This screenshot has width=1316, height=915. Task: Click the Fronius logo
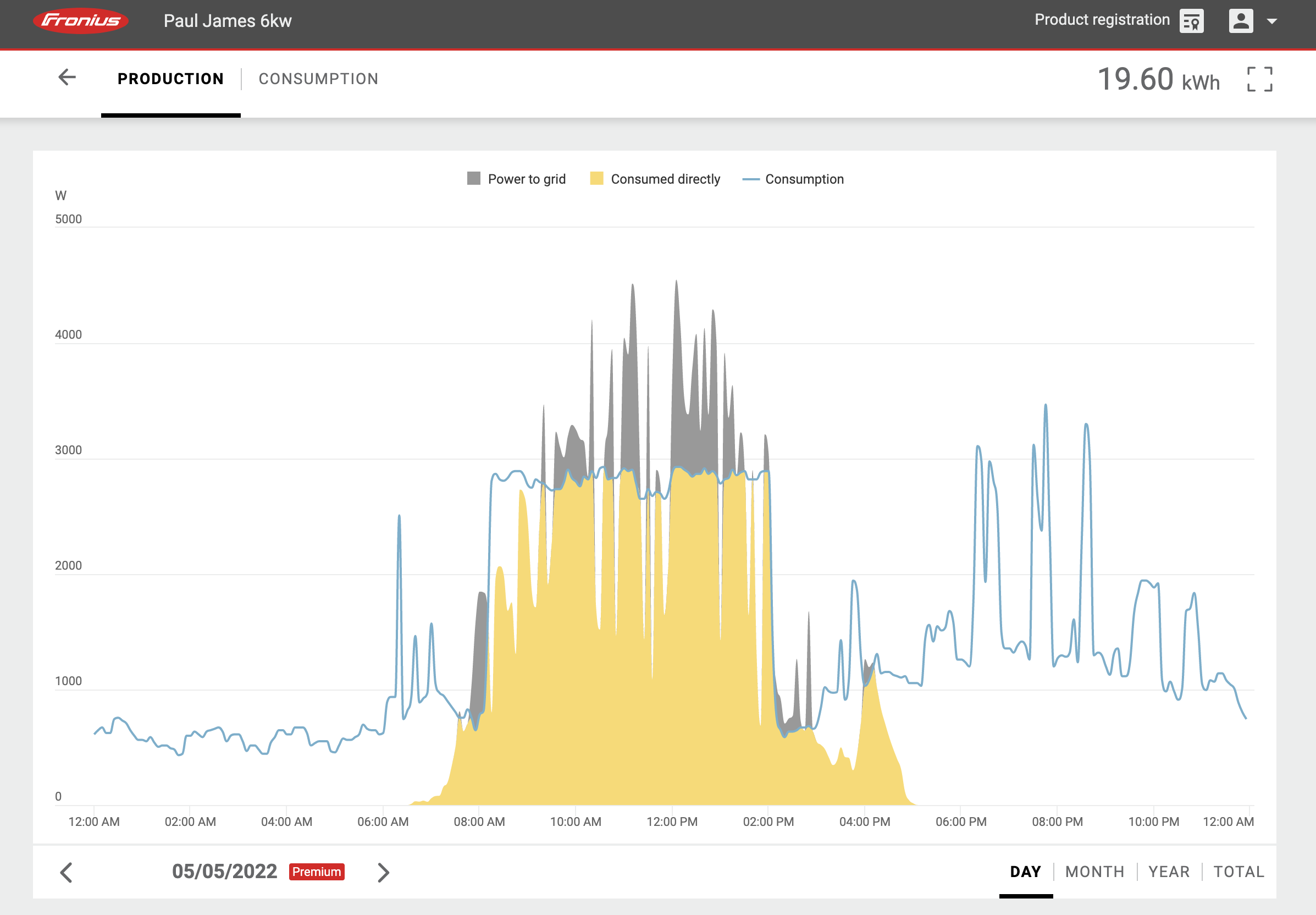coord(81,21)
